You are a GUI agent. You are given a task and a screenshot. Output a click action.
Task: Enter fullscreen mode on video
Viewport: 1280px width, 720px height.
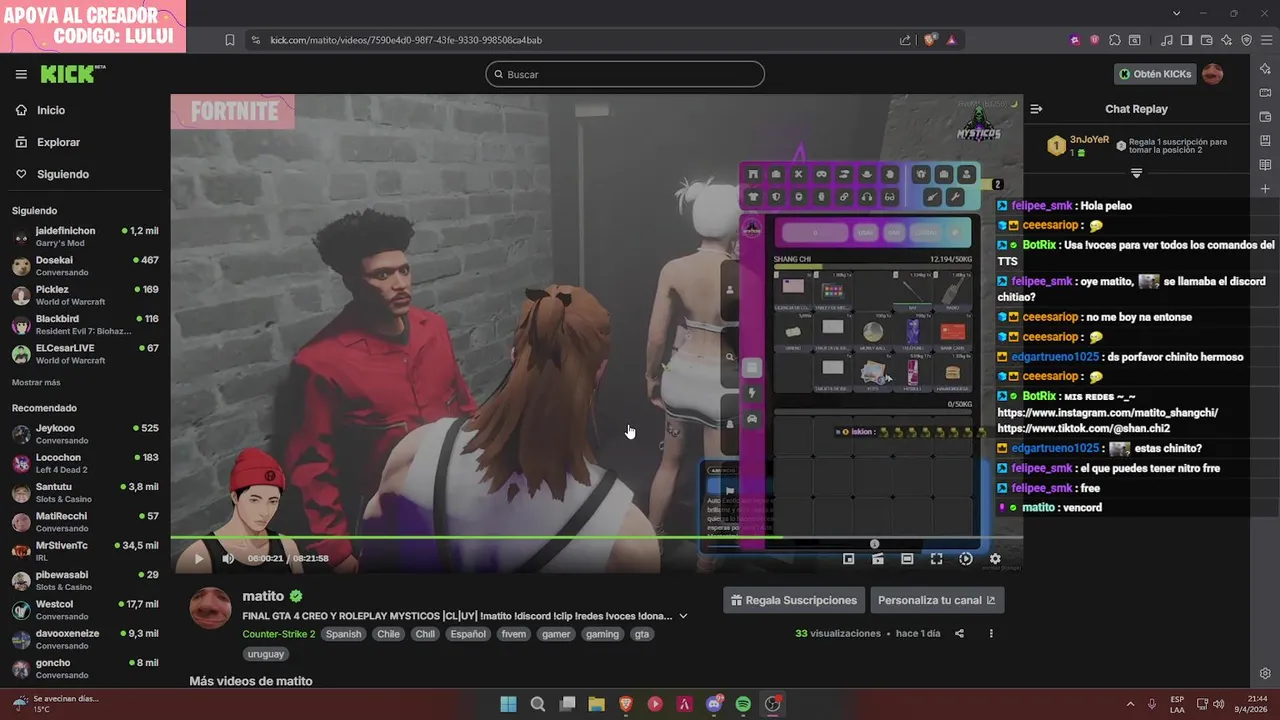click(x=936, y=559)
